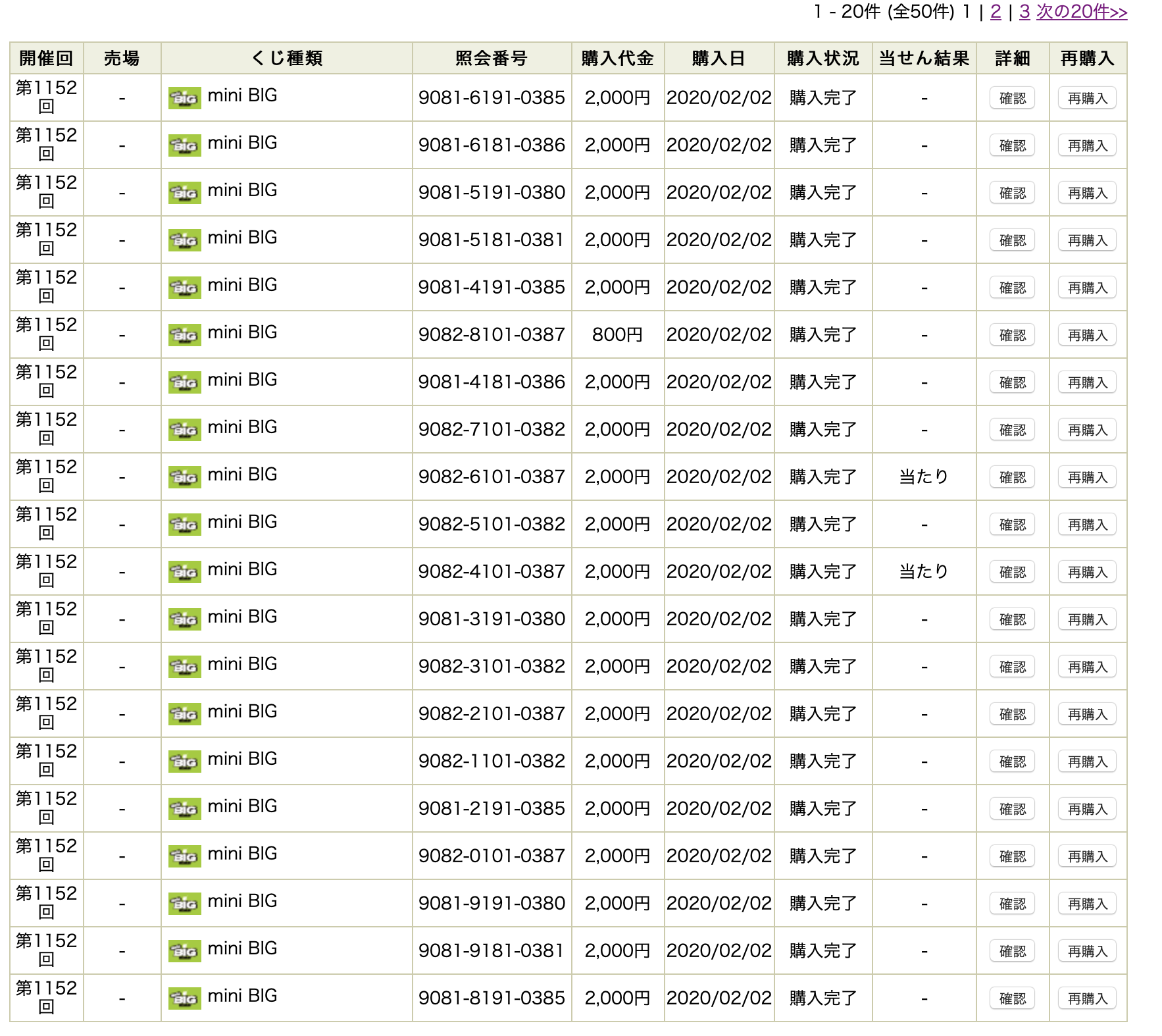View details of 9081-9191-0380
The height and width of the screenshot is (1036, 1162).
pyautogui.click(x=1012, y=904)
